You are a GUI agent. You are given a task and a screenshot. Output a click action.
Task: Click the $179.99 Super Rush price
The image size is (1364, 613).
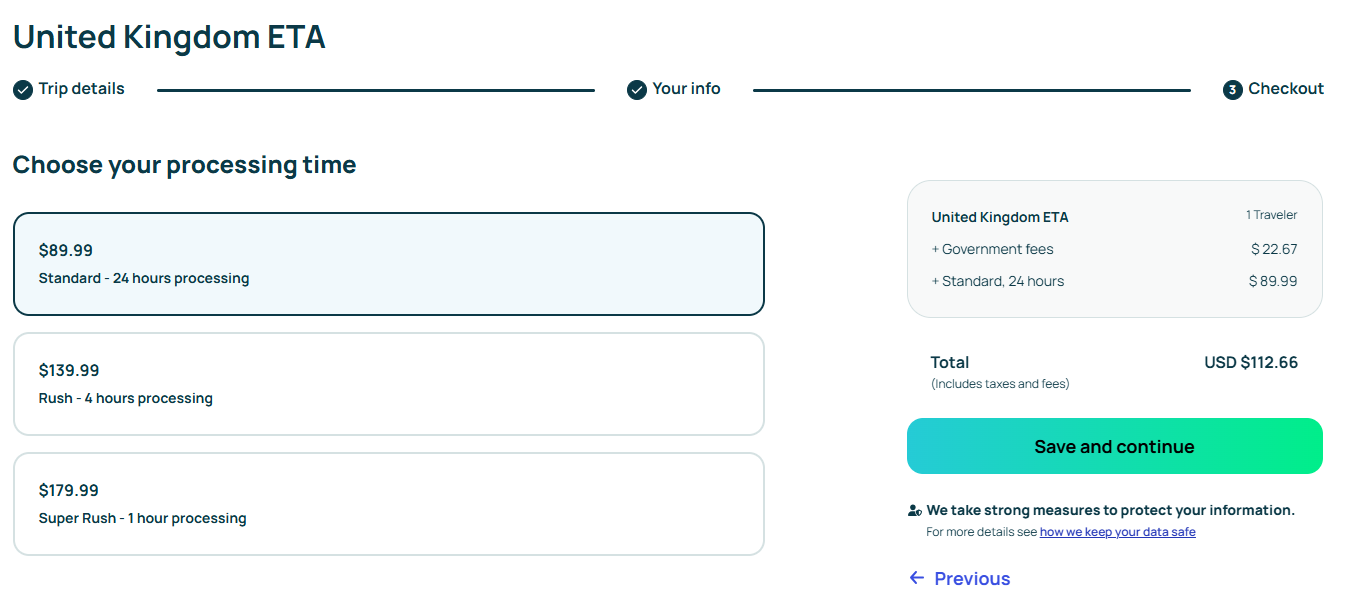pyautogui.click(x=69, y=491)
